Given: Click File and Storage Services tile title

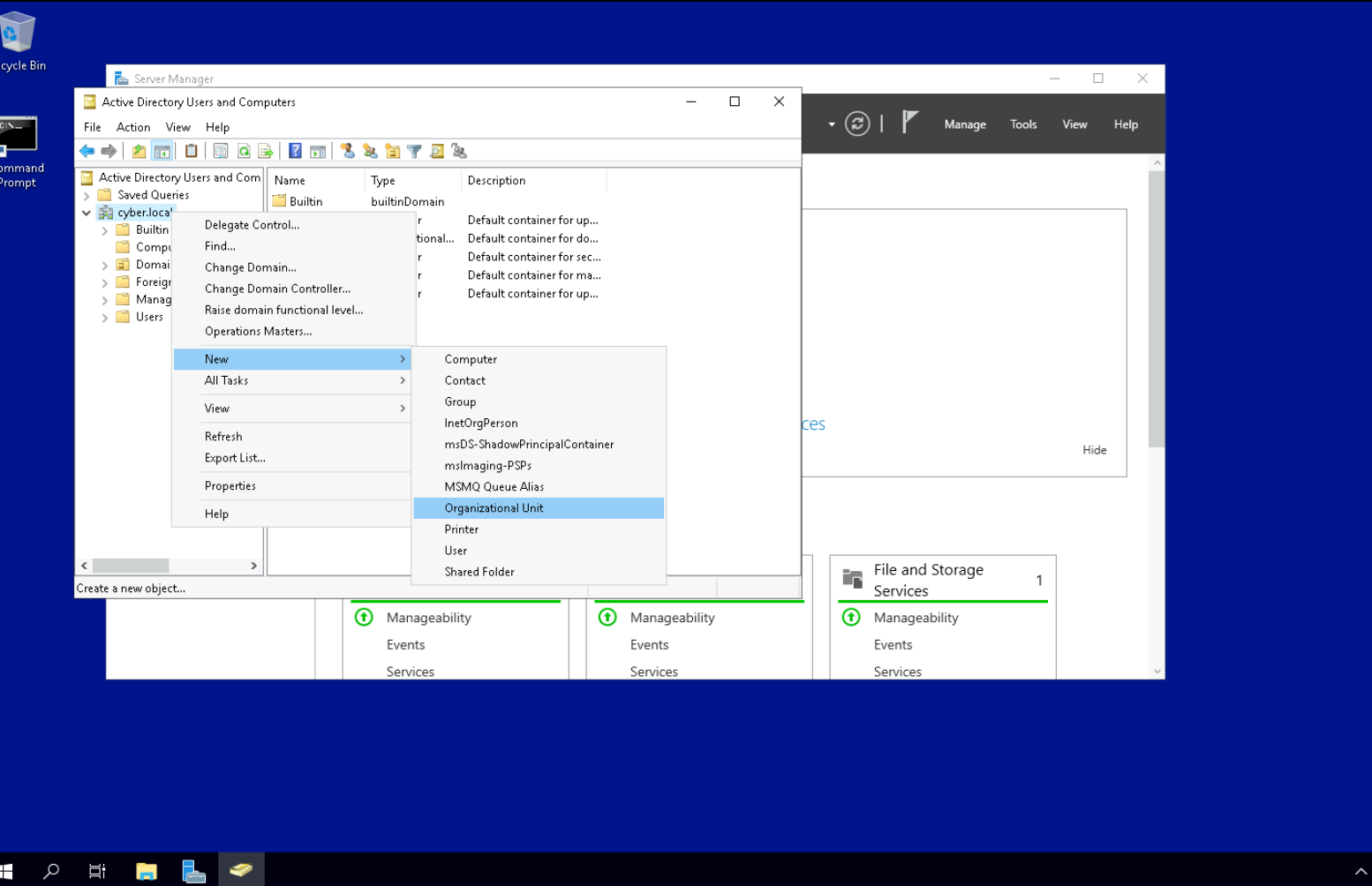Looking at the screenshot, I should click(x=928, y=581).
